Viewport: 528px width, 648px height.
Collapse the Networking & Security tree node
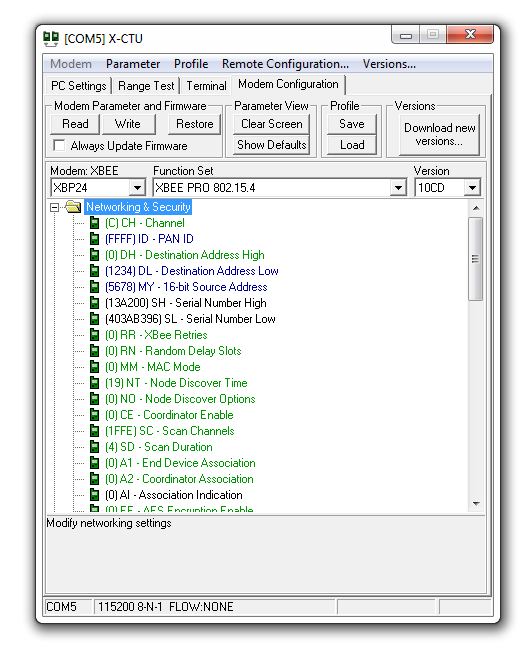point(55,207)
